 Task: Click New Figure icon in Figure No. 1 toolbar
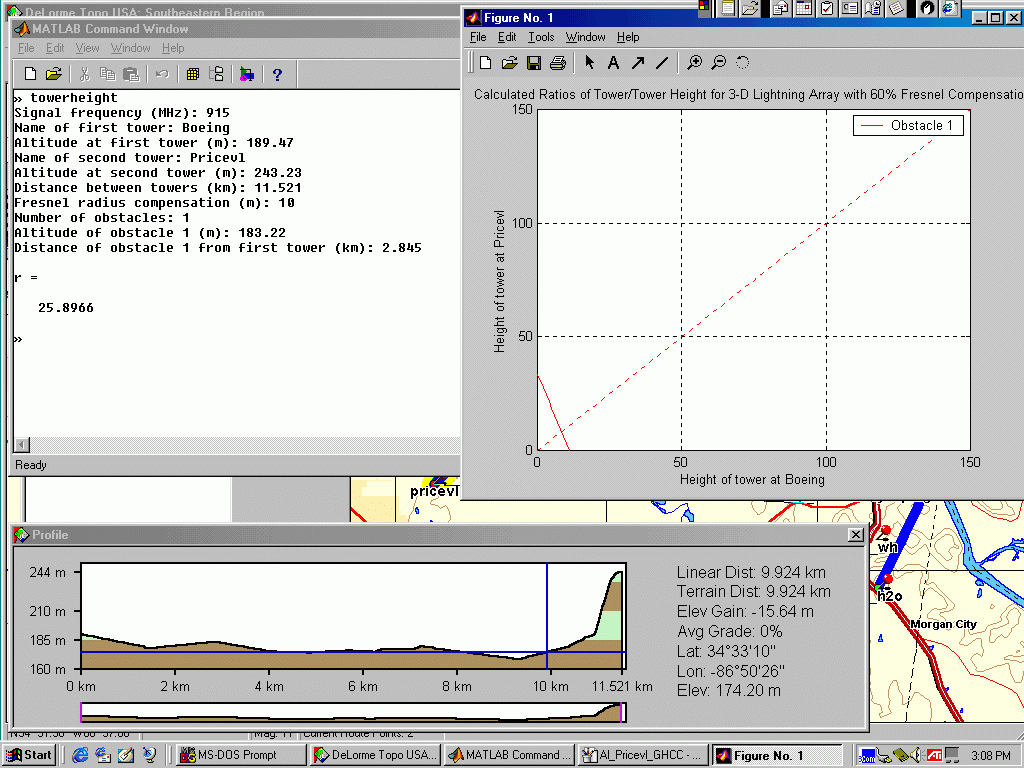tap(485, 63)
